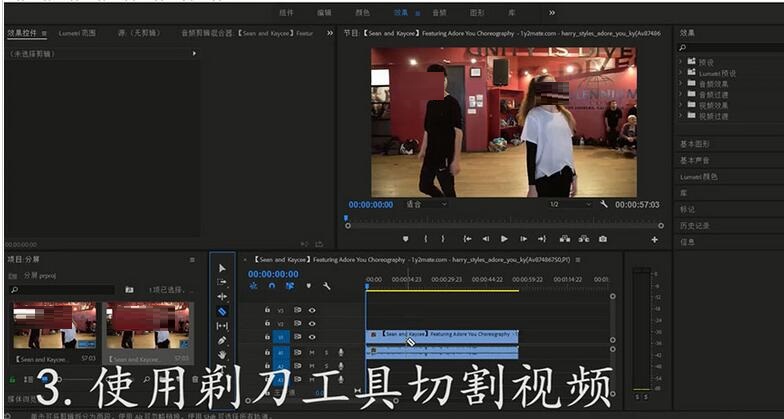Image resolution: width=784 pixels, height=419 pixels.
Task: Select the Selection arrow tool
Action: 222,268
